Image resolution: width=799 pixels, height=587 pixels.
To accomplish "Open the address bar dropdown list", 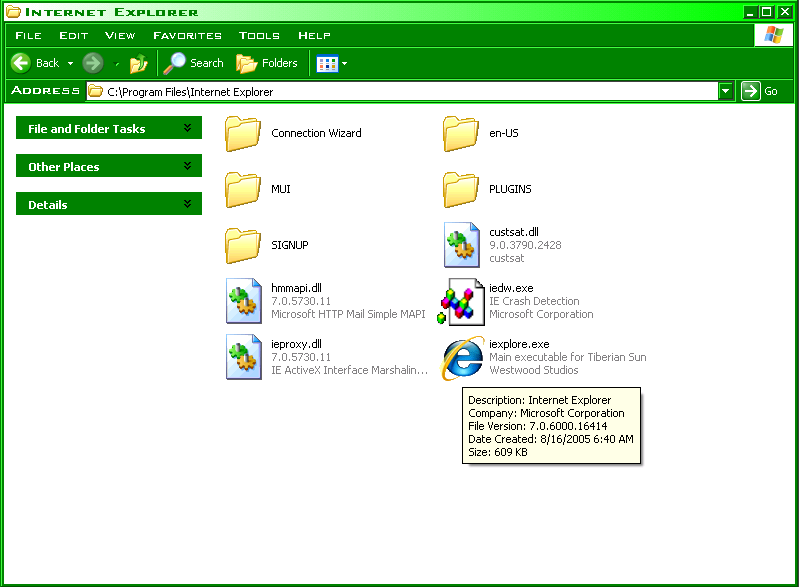I will pyautogui.click(x=726, y=91).
